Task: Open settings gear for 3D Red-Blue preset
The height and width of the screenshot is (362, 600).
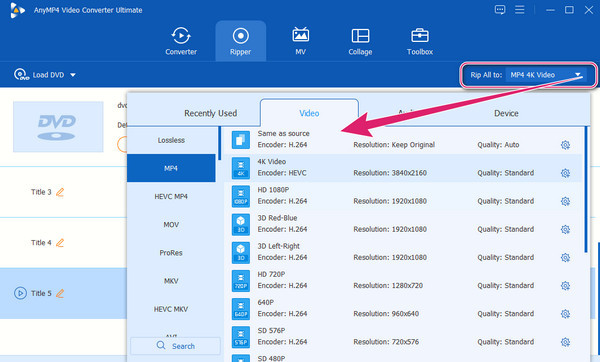Action: 565,229
